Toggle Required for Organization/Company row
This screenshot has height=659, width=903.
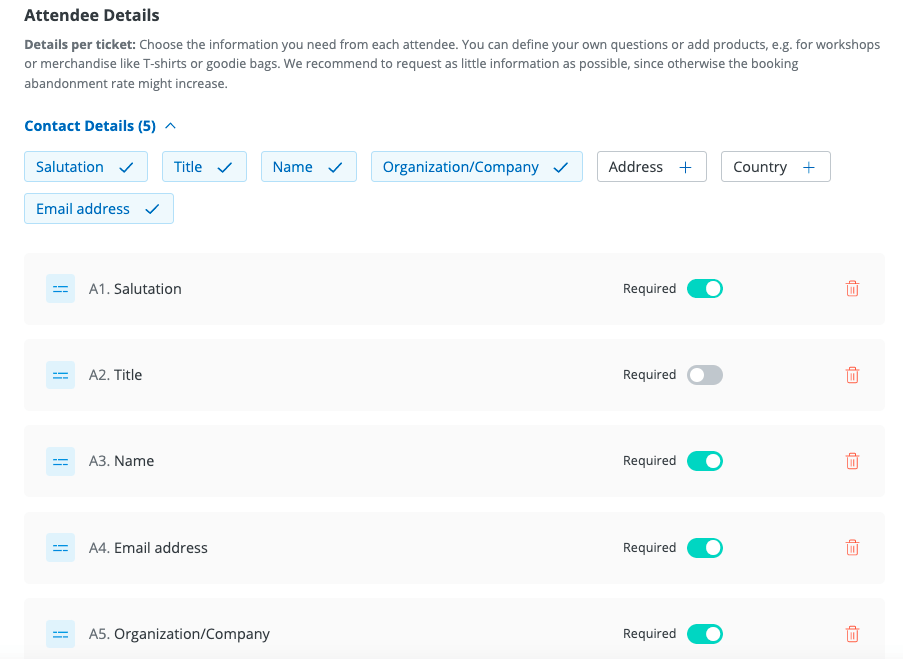coord(704,634)
